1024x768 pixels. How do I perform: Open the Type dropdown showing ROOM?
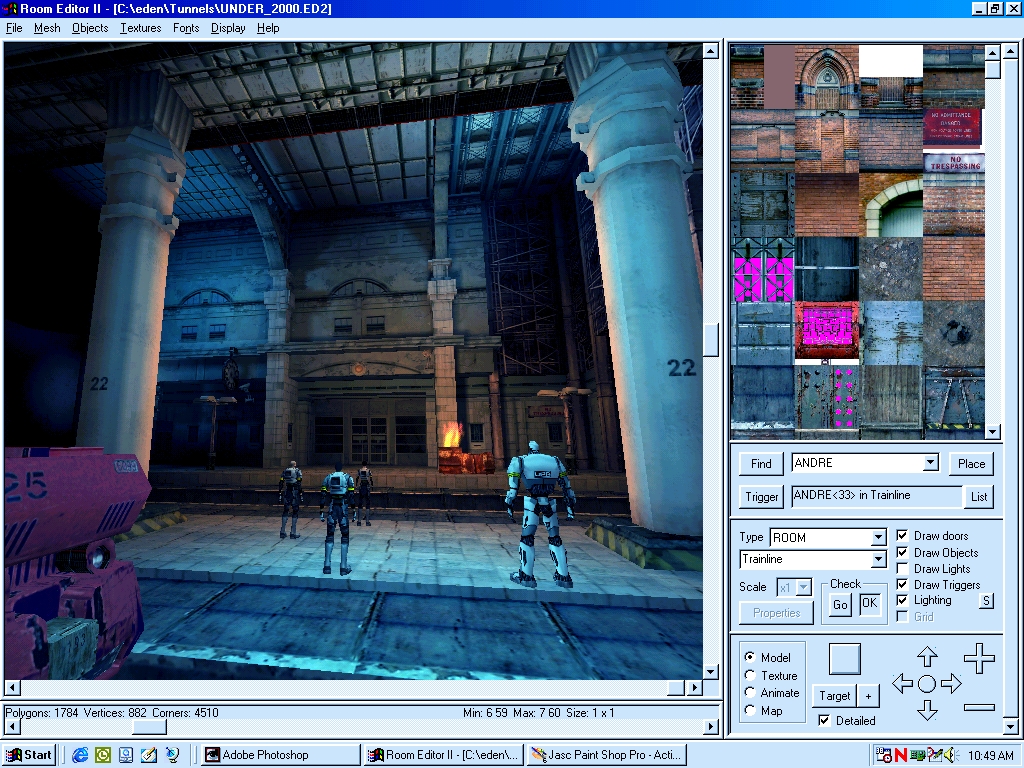coord(878,537)
